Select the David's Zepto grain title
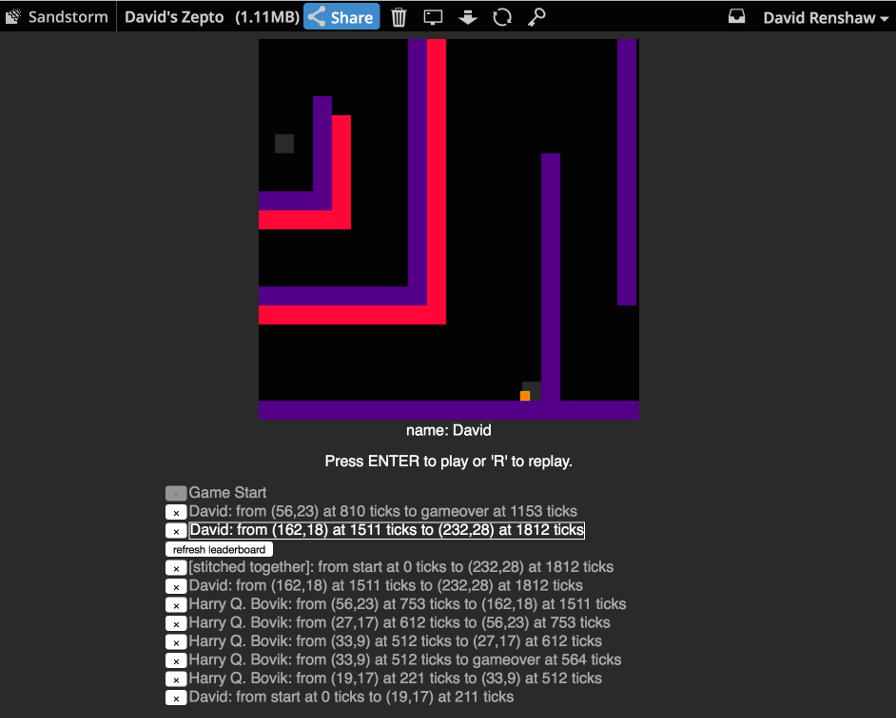This screenshot has width=896, height=718. (174, 17)
